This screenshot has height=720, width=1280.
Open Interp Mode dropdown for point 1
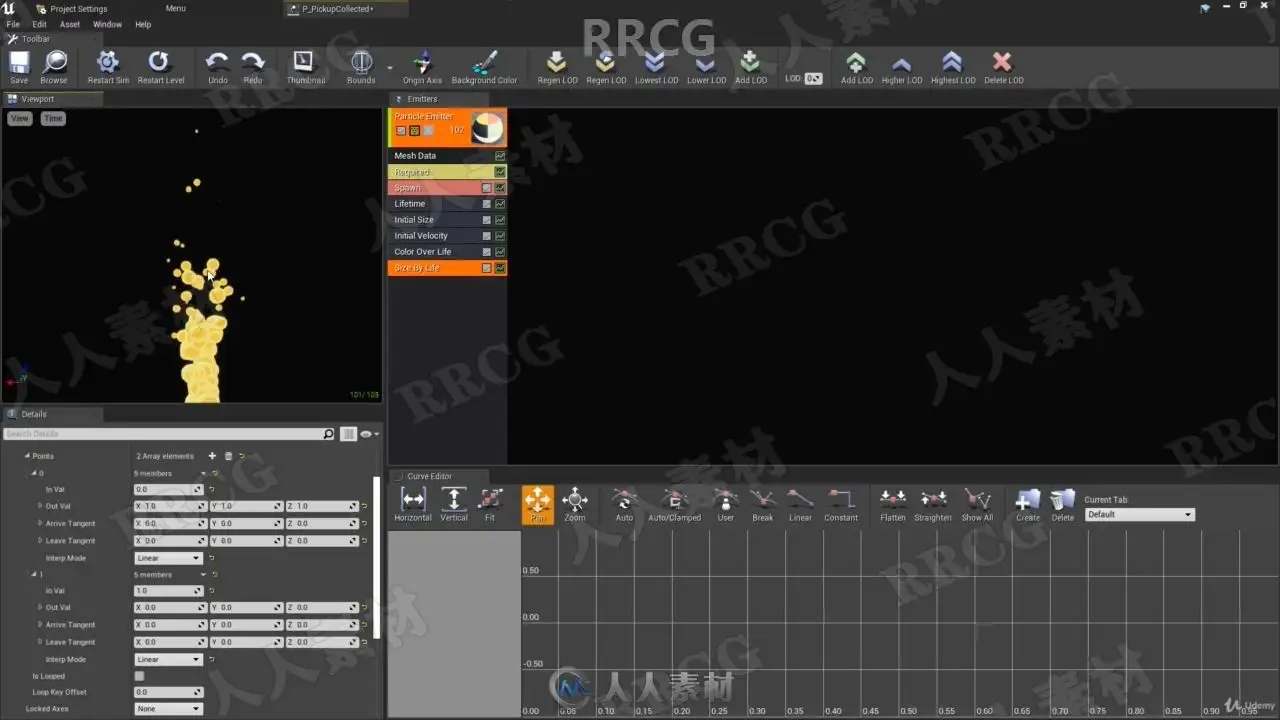(168, 659)
